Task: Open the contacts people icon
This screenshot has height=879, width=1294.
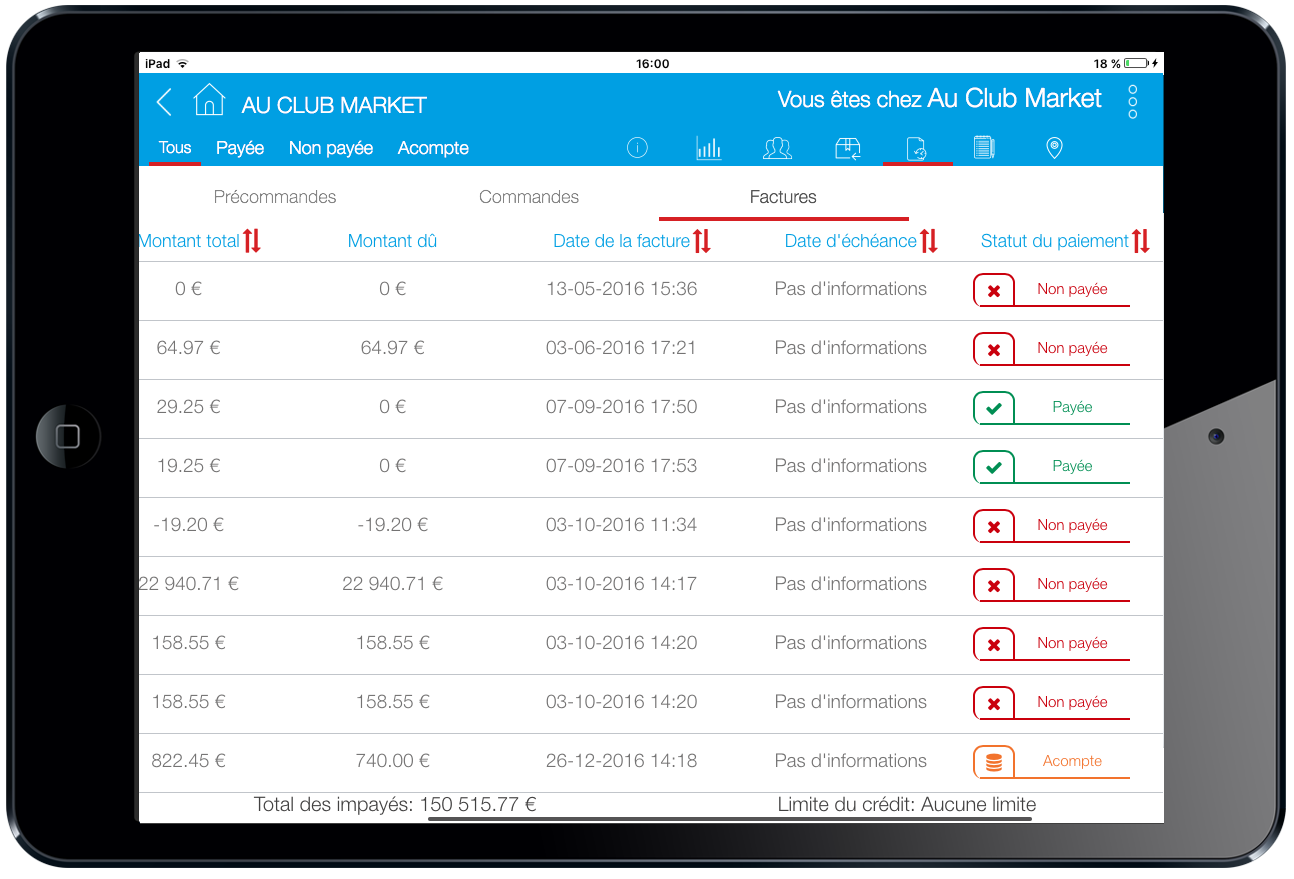Action: click(777, 148)
